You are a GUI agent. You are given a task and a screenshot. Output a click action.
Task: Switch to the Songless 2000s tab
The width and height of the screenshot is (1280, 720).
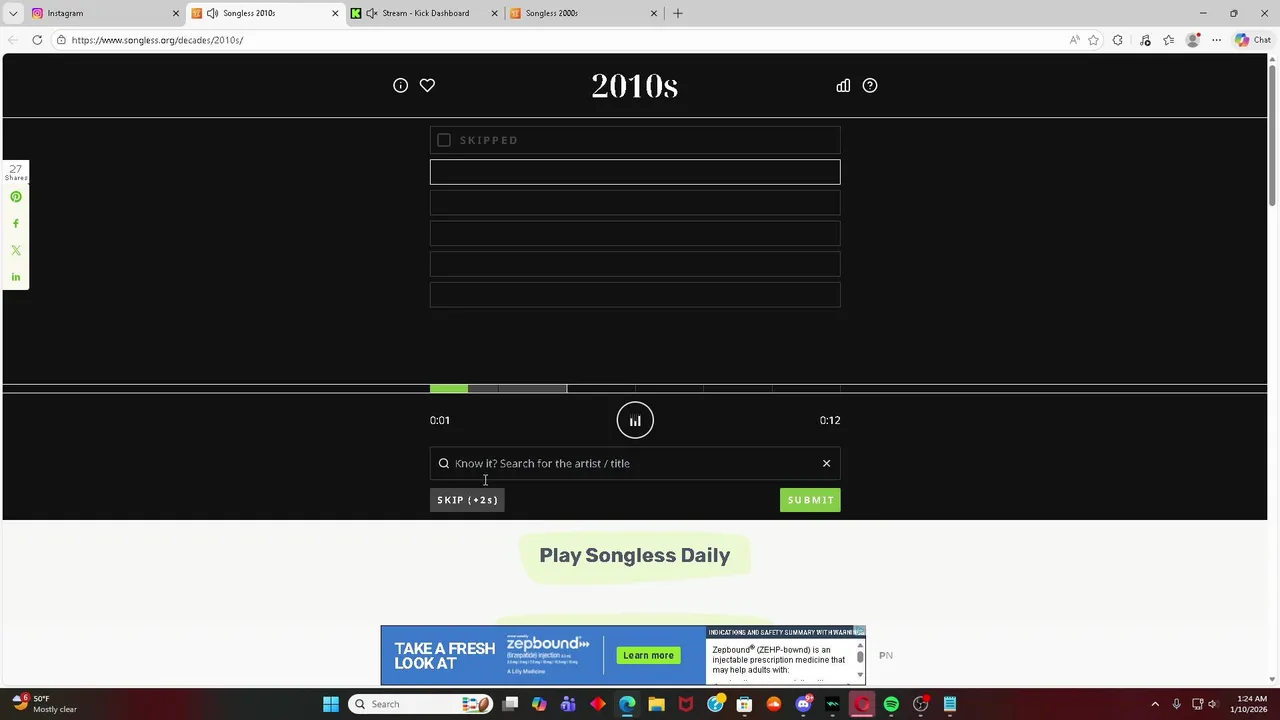pyautogui.click(x=585, y=13)
